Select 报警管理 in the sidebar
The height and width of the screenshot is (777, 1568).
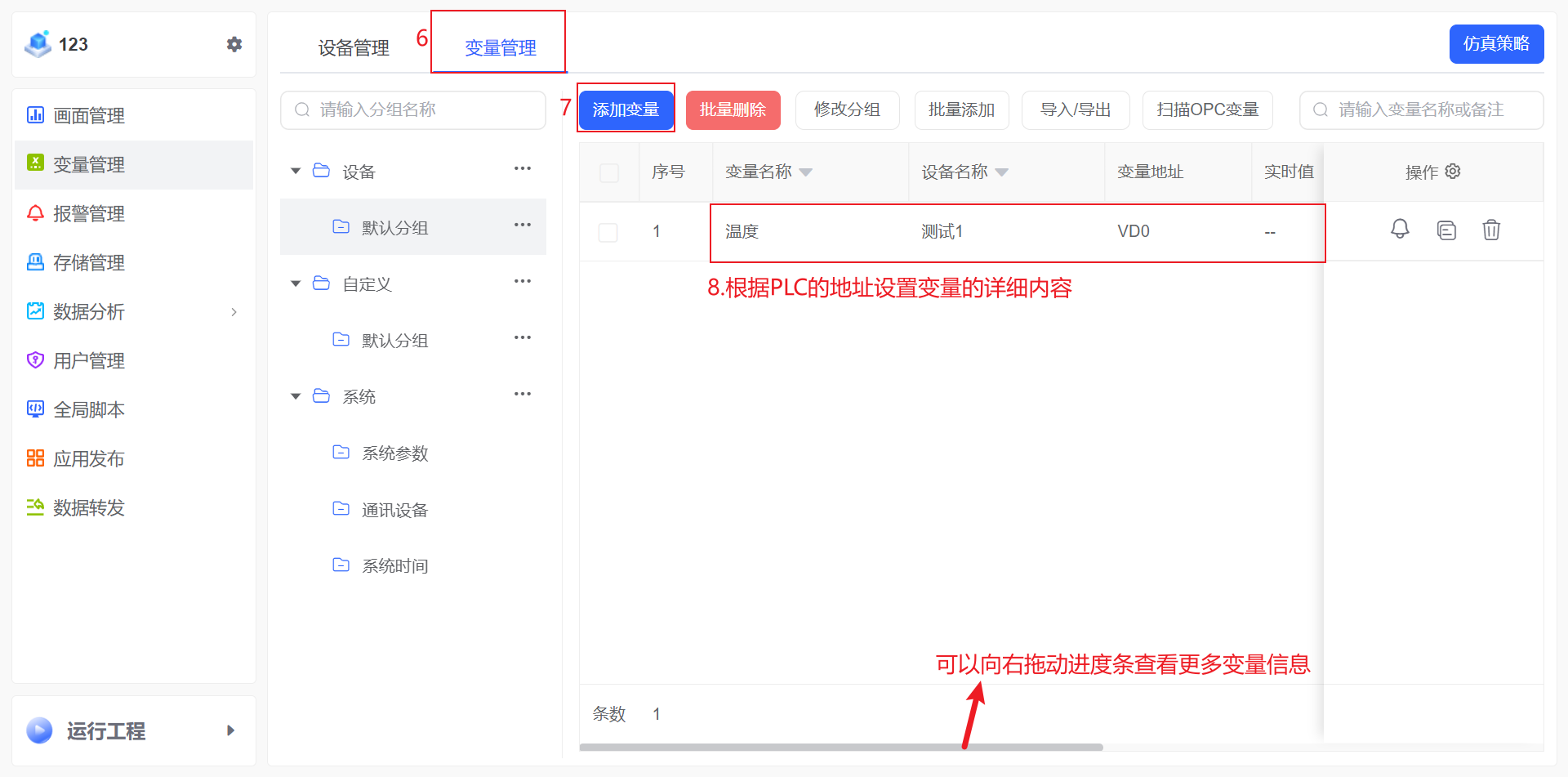pyautogui.click(x=89, y=213)
